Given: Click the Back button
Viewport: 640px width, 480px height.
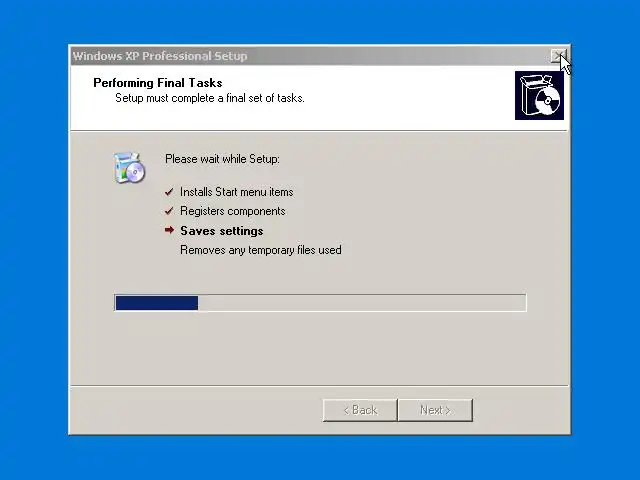Looking at the screenshot, I should coord(360,410).
